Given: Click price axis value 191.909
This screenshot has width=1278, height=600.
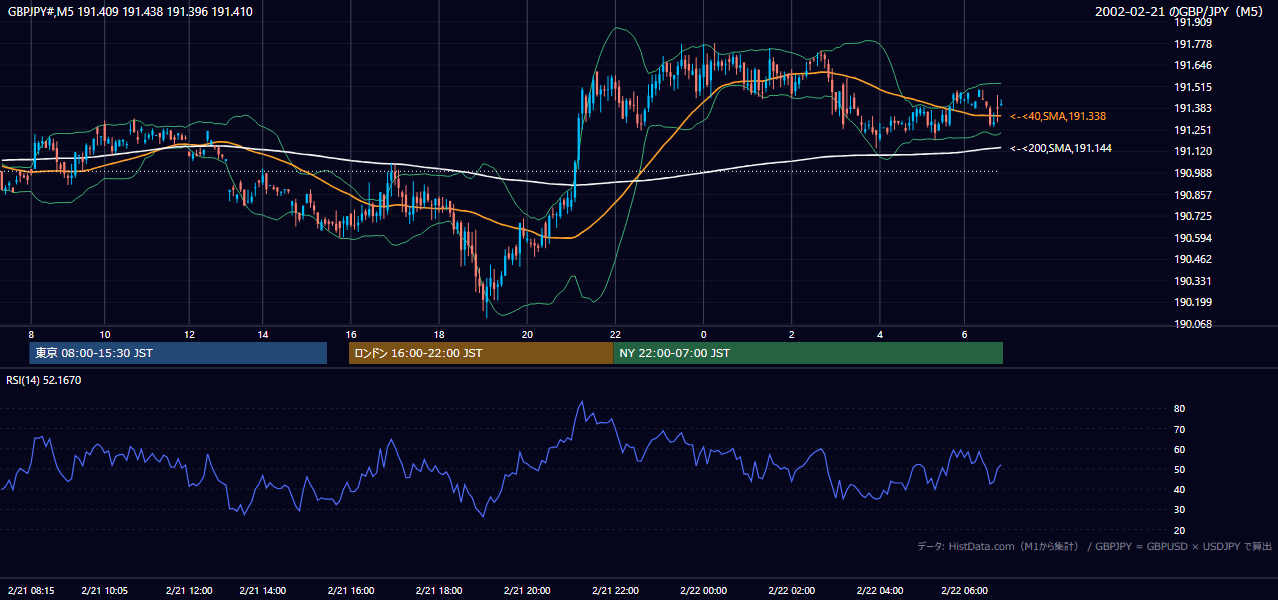Looking at the screenshot, I should click(x=1193, y=22).
